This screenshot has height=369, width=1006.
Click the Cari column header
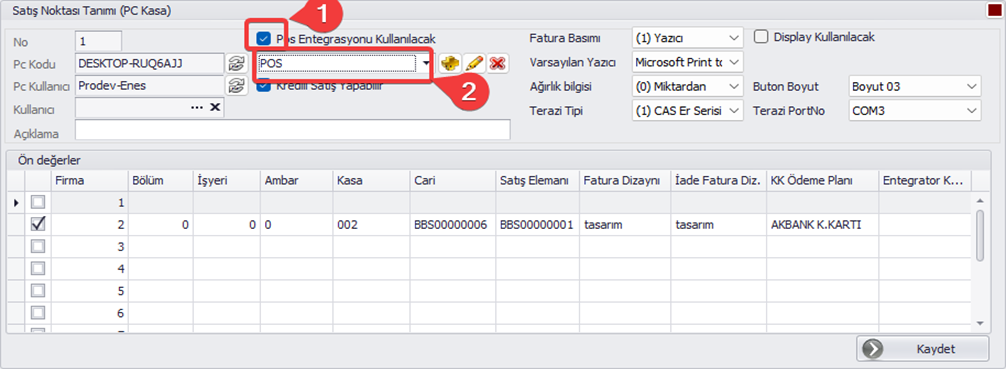[452, 181]
